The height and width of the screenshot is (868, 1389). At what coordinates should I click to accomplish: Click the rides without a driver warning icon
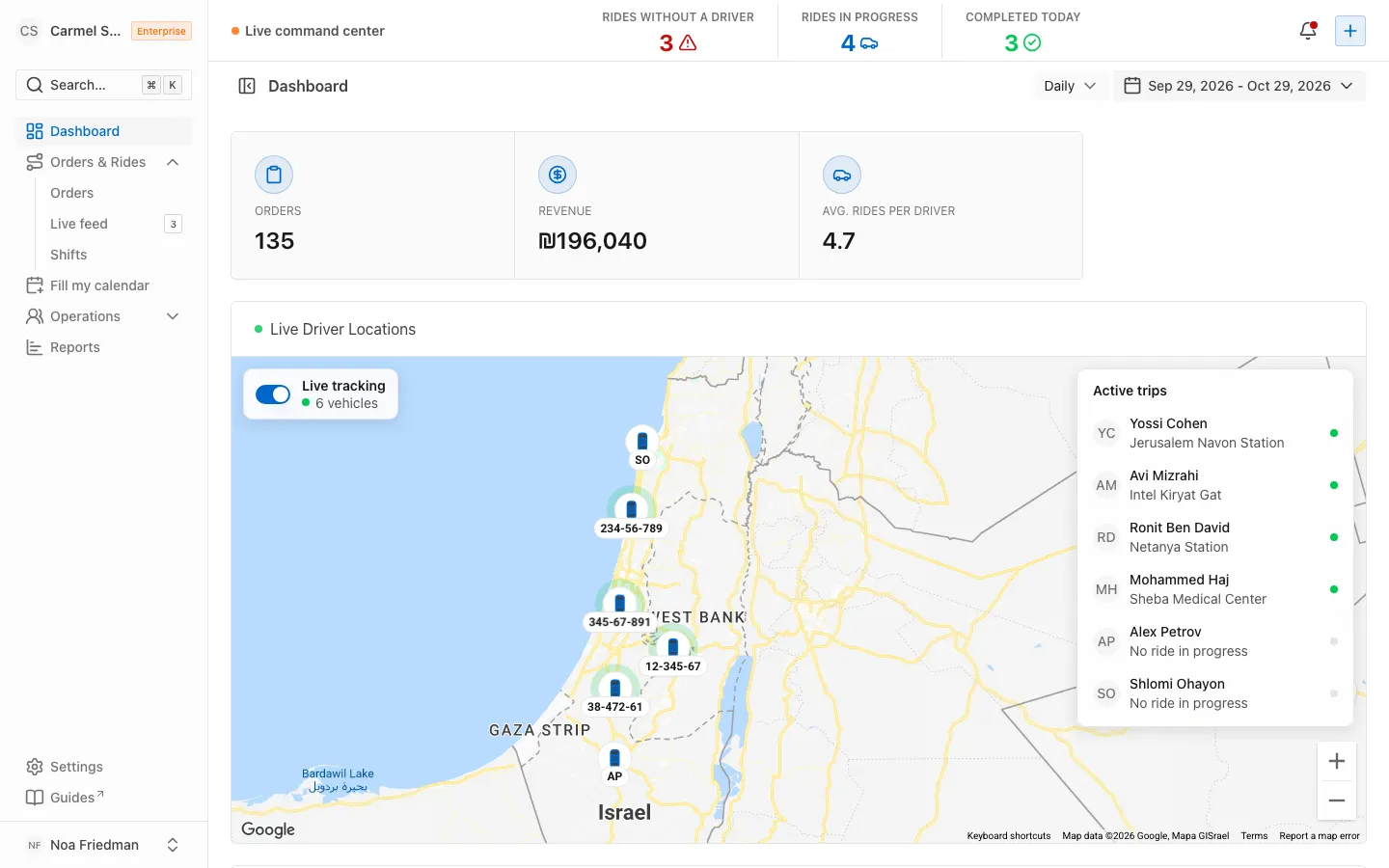(x=688, y=42)
